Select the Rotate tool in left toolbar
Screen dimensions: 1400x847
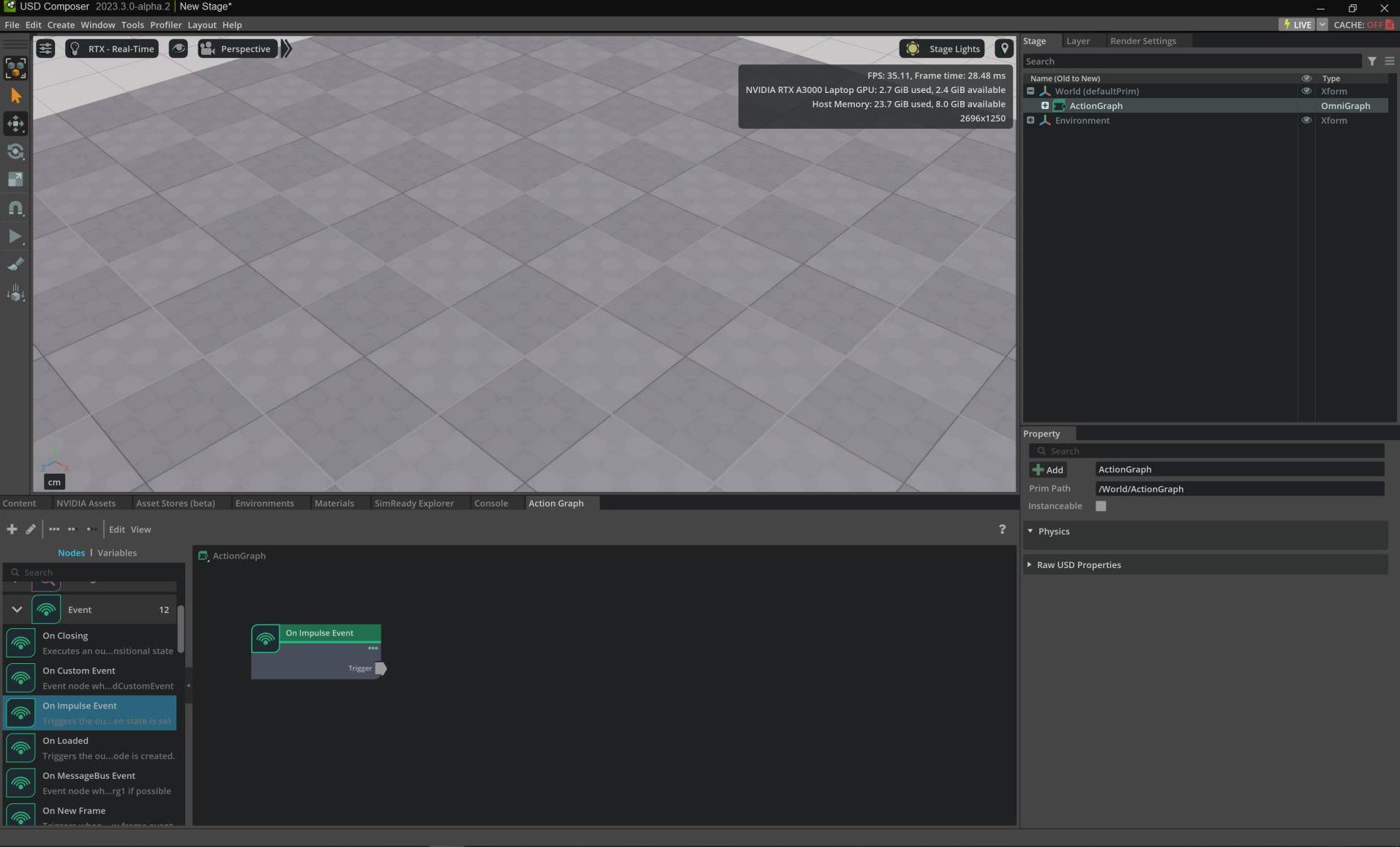click(15, 152)
